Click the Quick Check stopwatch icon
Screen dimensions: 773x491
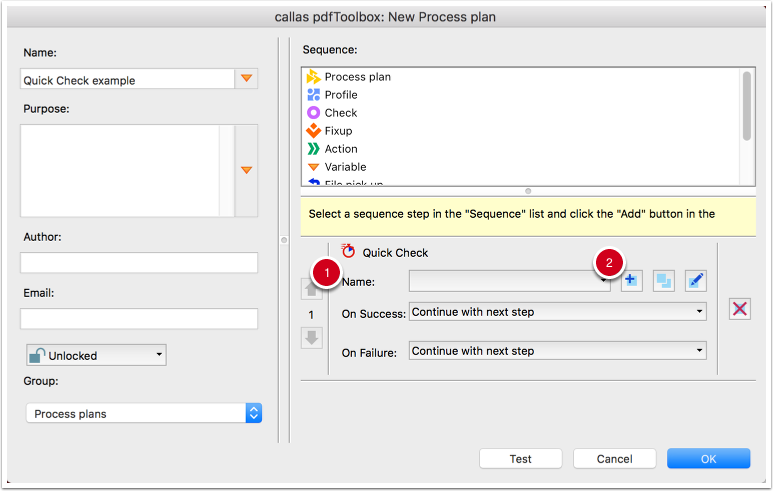[348, 251]
